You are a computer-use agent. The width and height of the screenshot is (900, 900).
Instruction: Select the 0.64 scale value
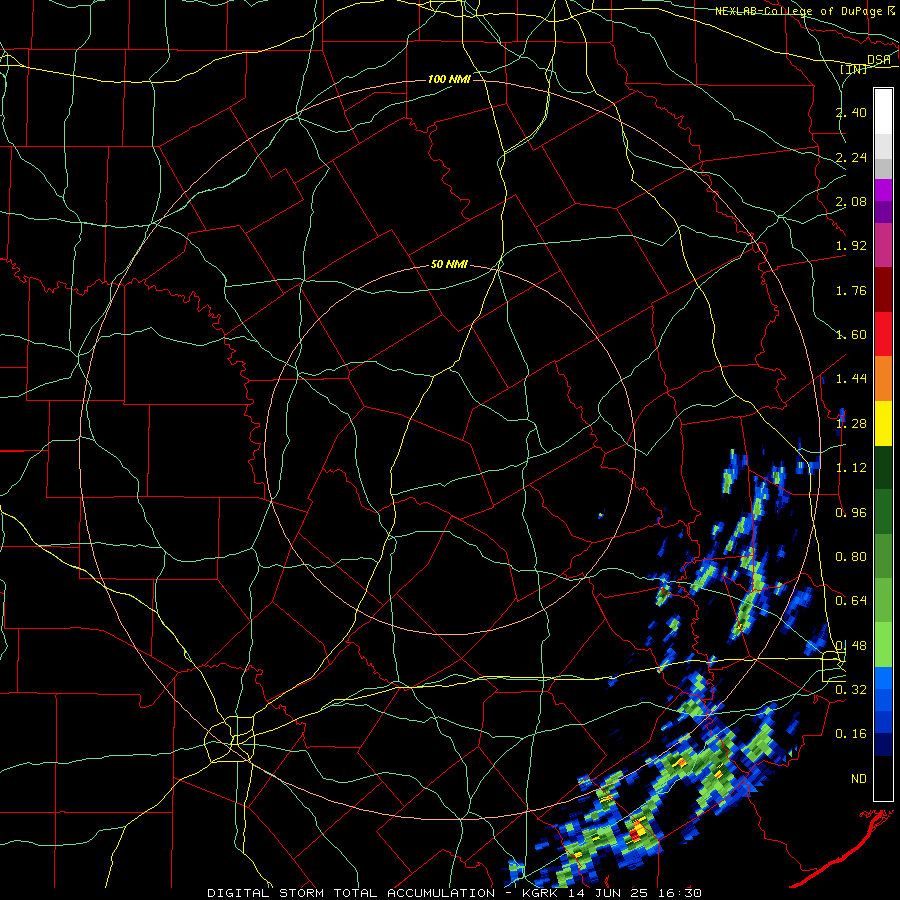coord(851,601)
